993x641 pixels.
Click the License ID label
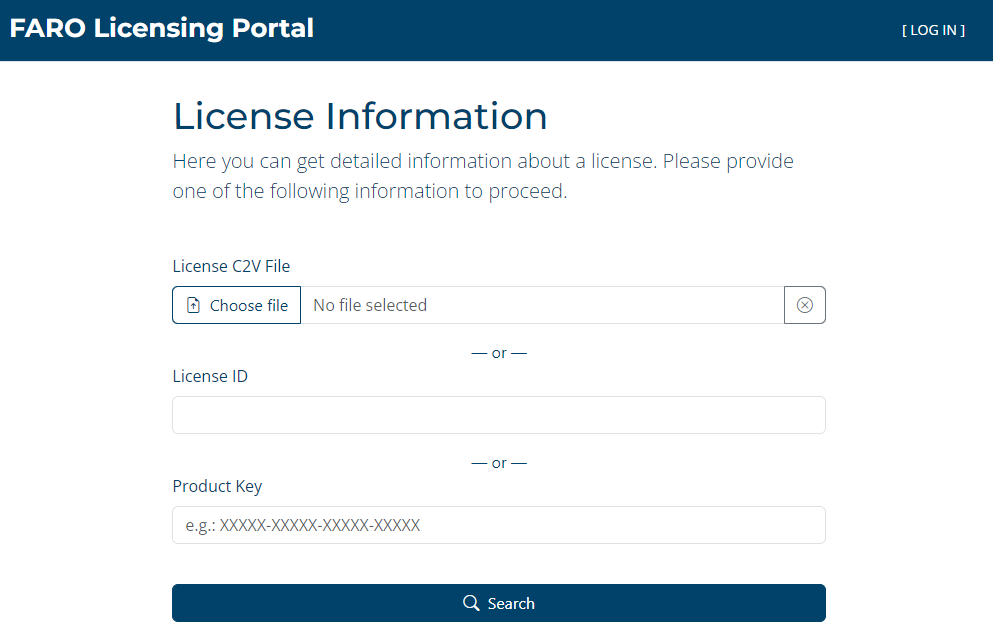coord(210,376)
